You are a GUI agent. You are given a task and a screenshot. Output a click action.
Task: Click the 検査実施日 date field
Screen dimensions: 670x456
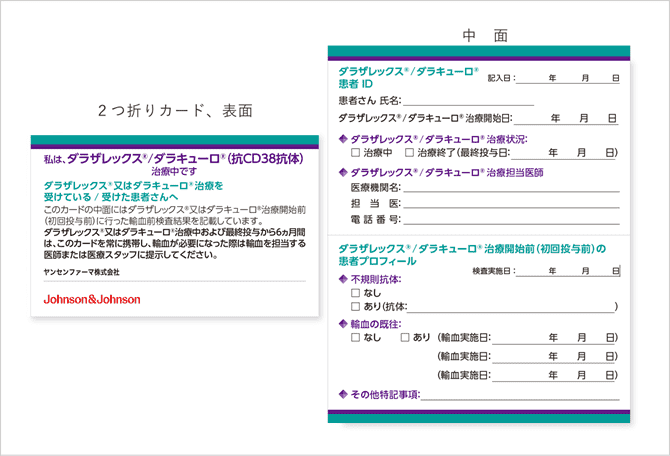click(x=568, y=271)
